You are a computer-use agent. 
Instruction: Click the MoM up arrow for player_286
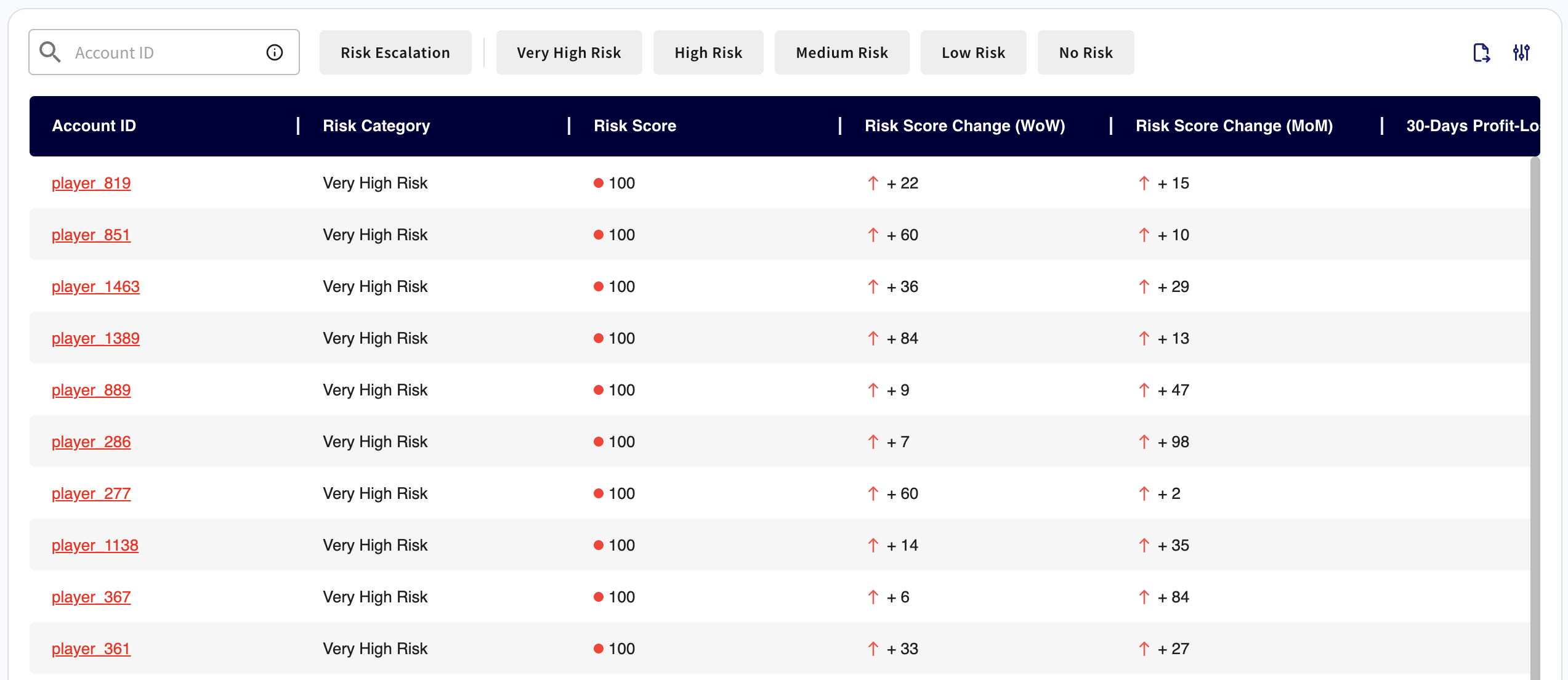tap(1144, 442)
